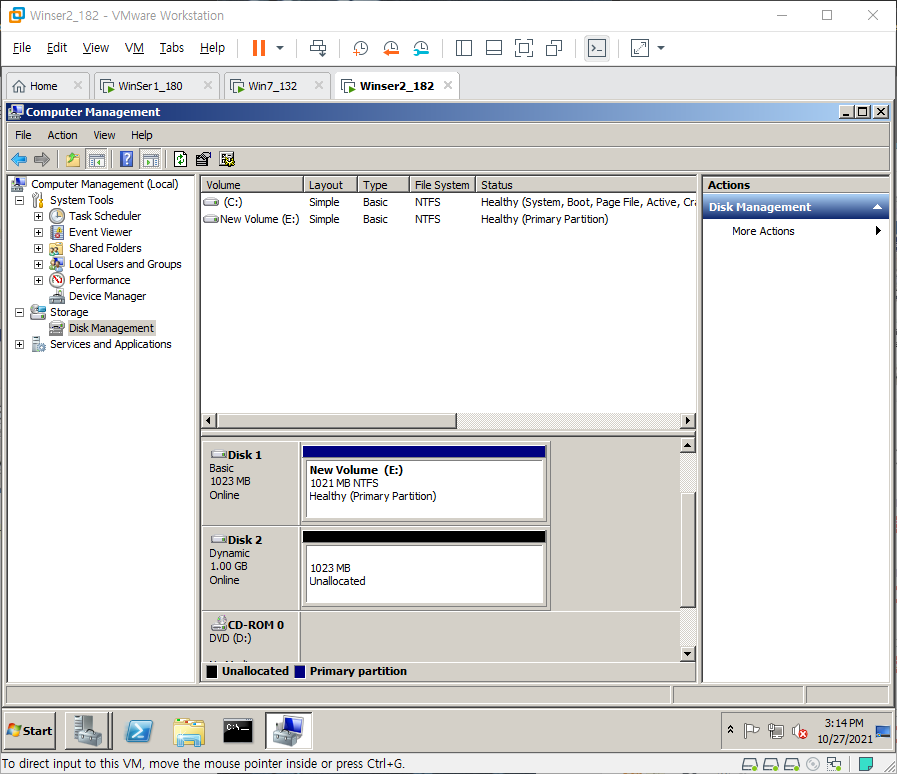Sort volumes by Status column
Viewport: 897px width, 774px height.
pos(586,185)
